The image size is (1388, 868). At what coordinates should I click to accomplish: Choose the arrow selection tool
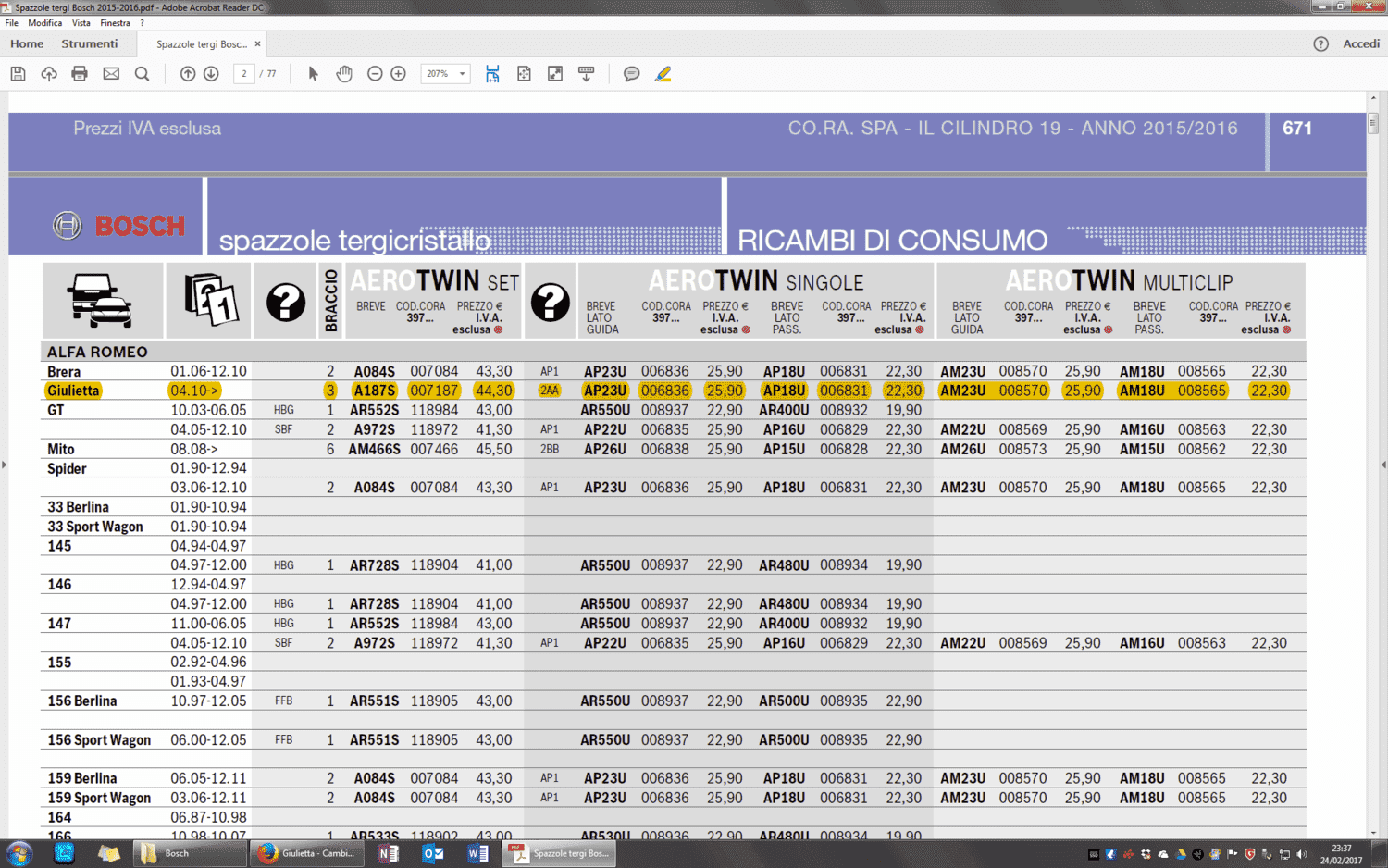tap(313, 74)
